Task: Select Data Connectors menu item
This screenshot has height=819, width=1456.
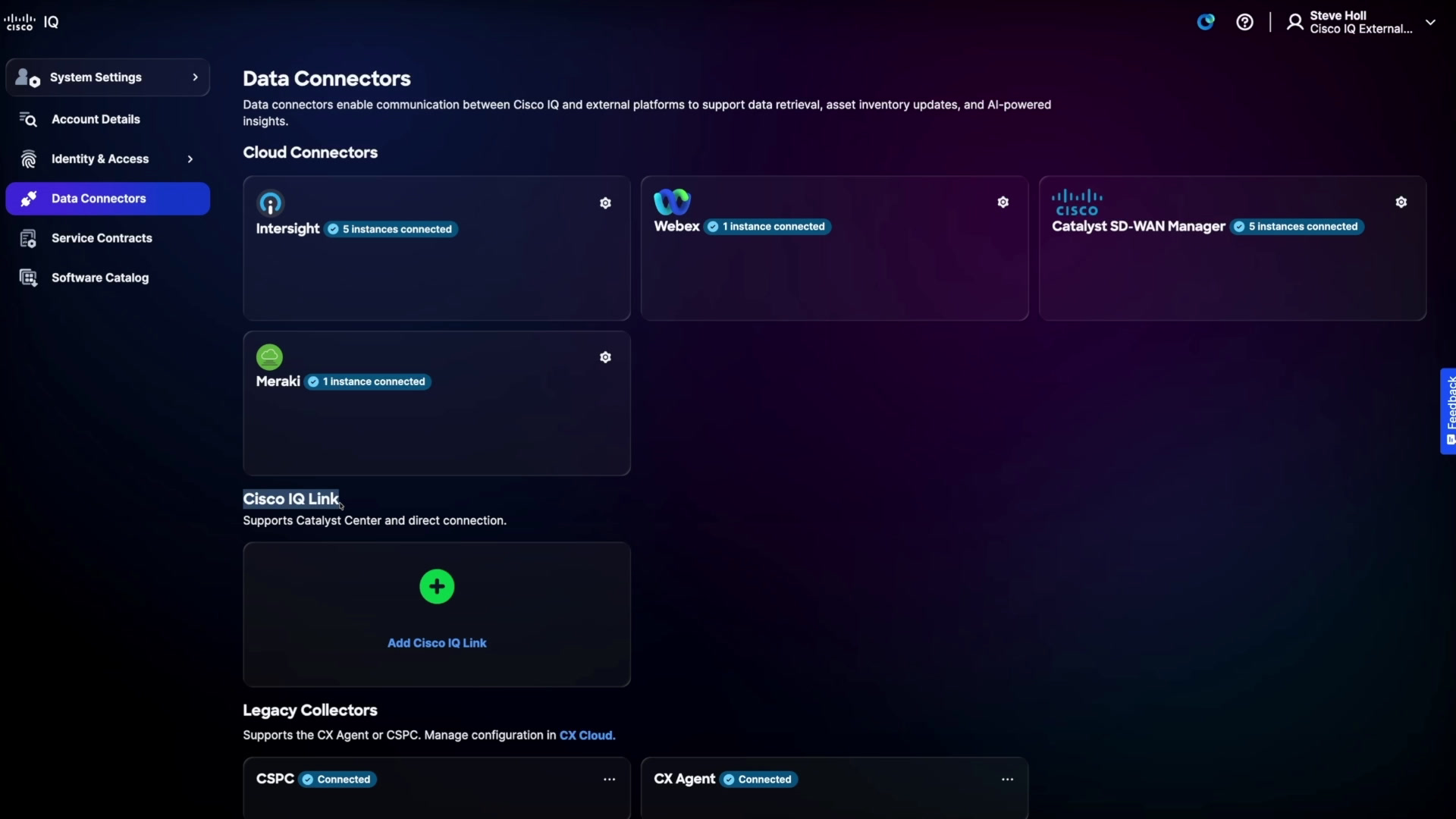Action: [108, 199]
